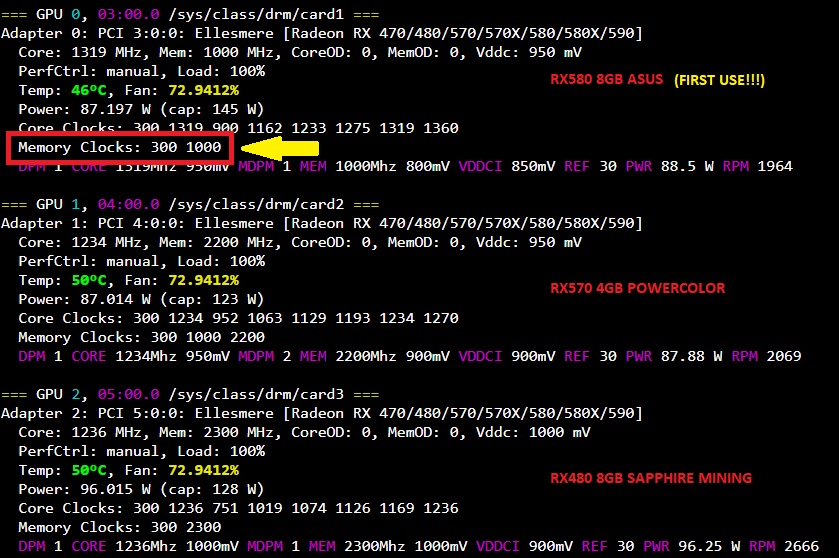The height and width of the screenshot is (558, 839).
Task: Click the Power 96.015 W reading
Action: [140, 489]
